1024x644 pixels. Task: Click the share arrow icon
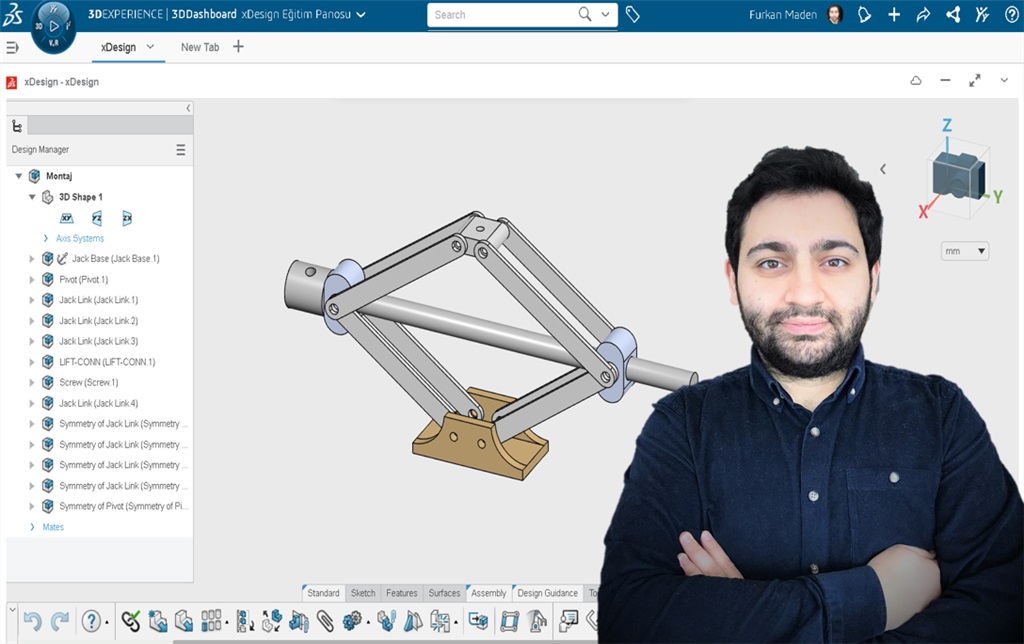point(923,14)
